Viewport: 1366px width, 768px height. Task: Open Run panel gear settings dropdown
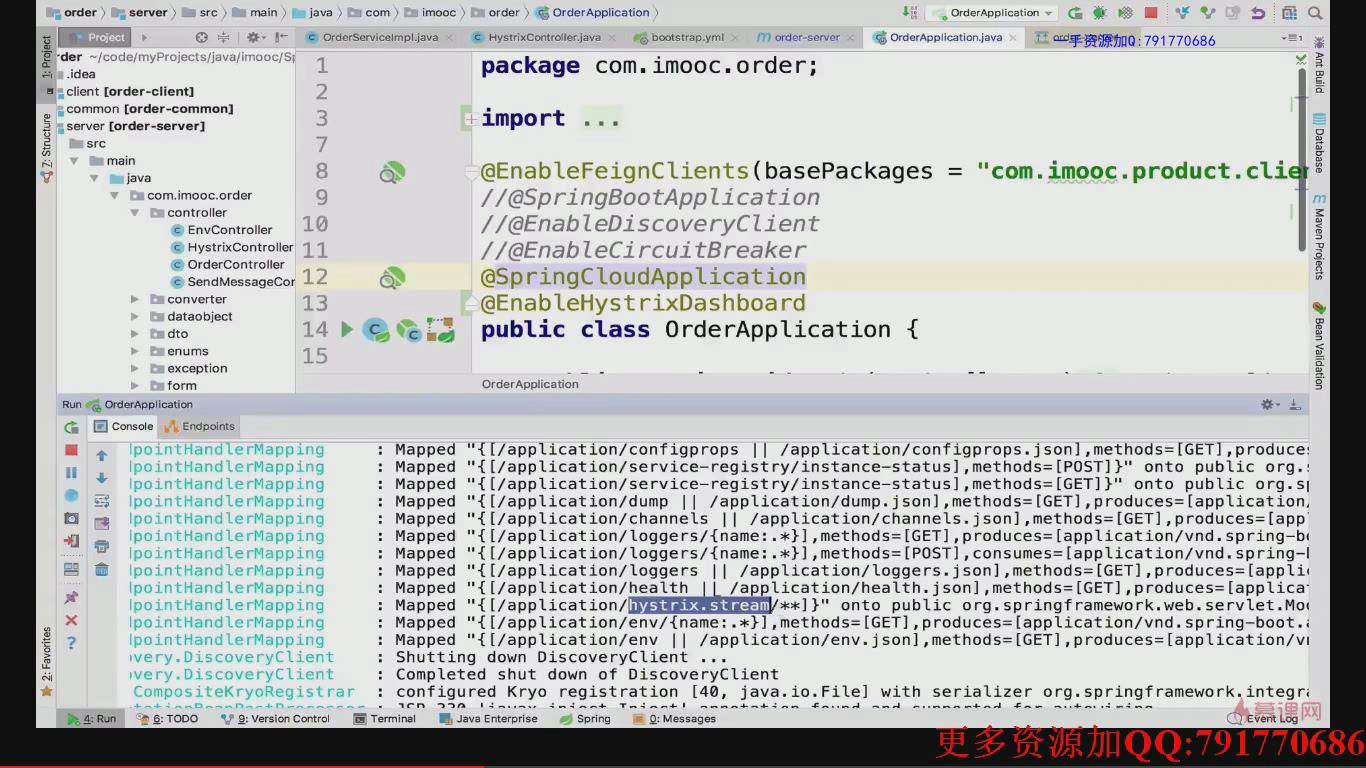tap(1270, 404)
